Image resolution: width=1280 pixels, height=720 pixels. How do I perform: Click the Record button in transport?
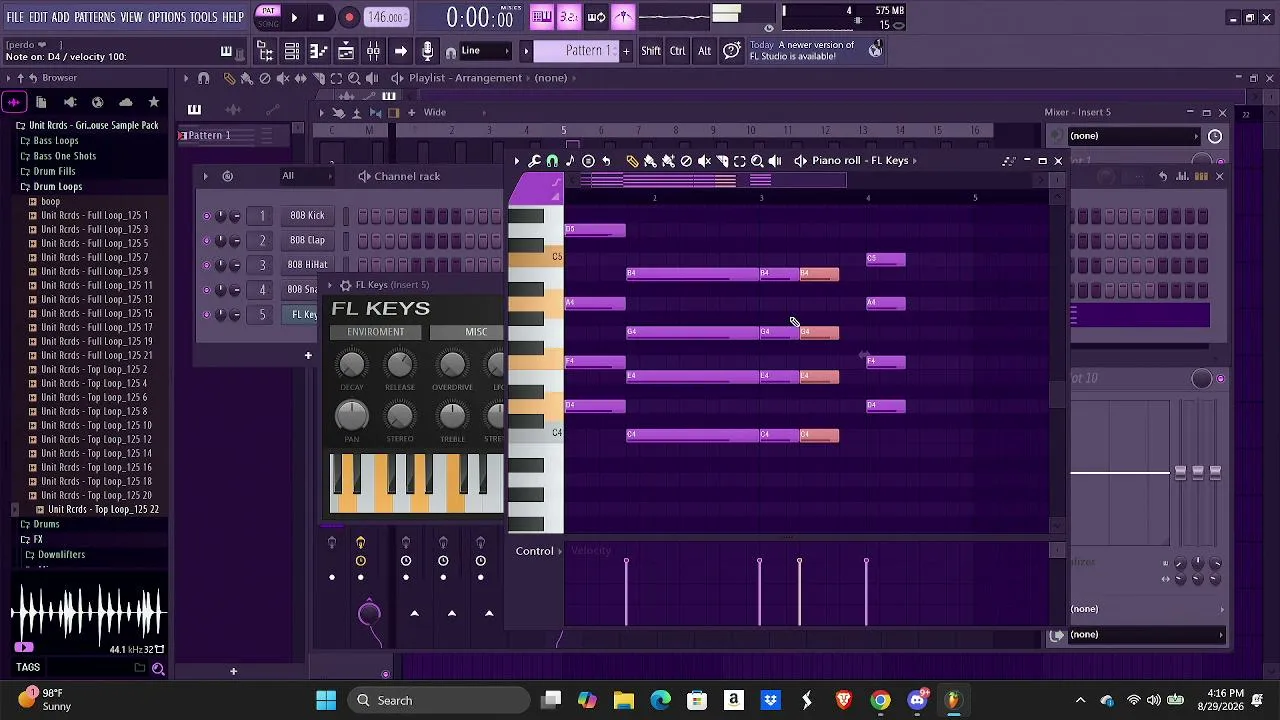[349, 17]
